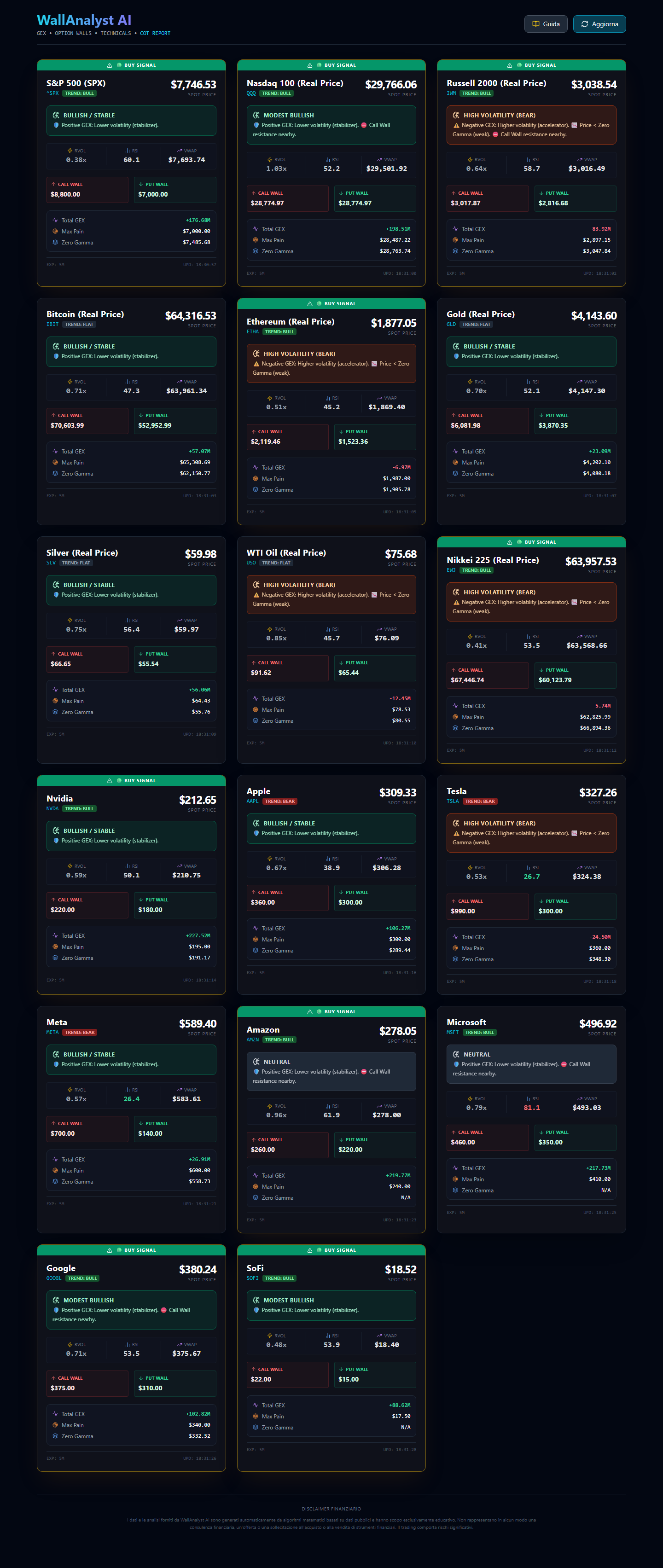Click the SoFi spot price $18.52
The height and width of the screenshot is (1568, 663).
tap(401, 1270)
